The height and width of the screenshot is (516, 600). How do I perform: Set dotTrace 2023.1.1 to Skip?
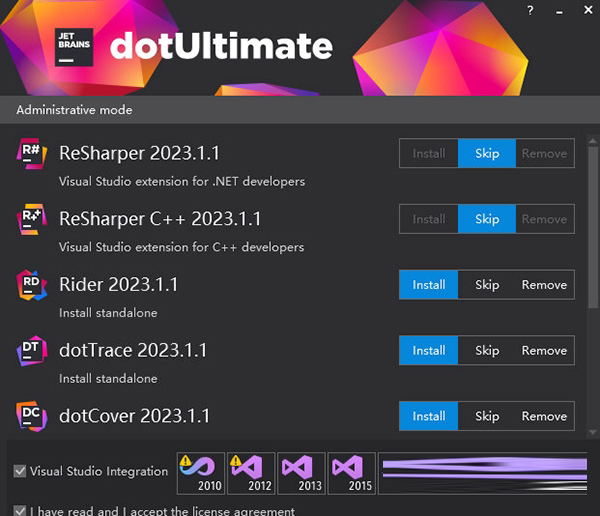[x=487, y=351]
